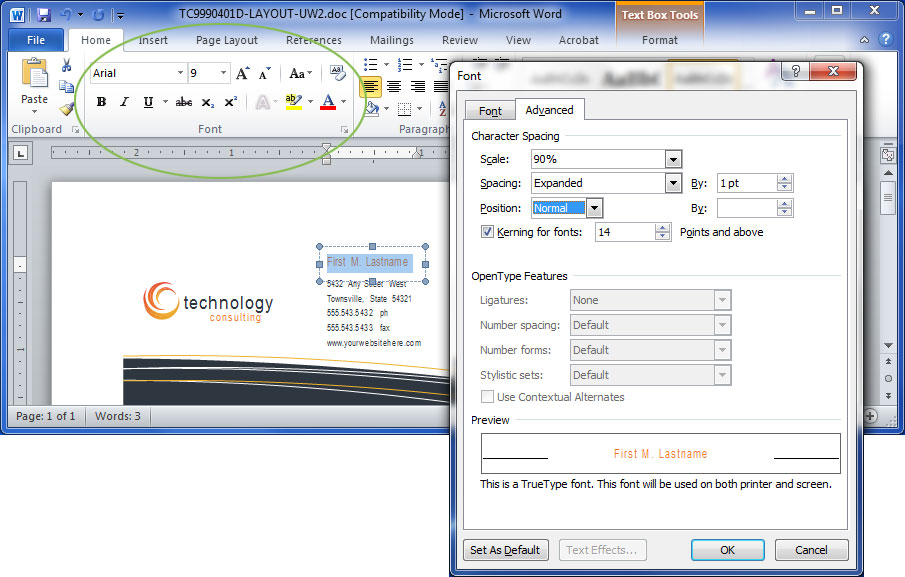
Task: Toggle bold formatting in the Font group
Action: [100, 101]
